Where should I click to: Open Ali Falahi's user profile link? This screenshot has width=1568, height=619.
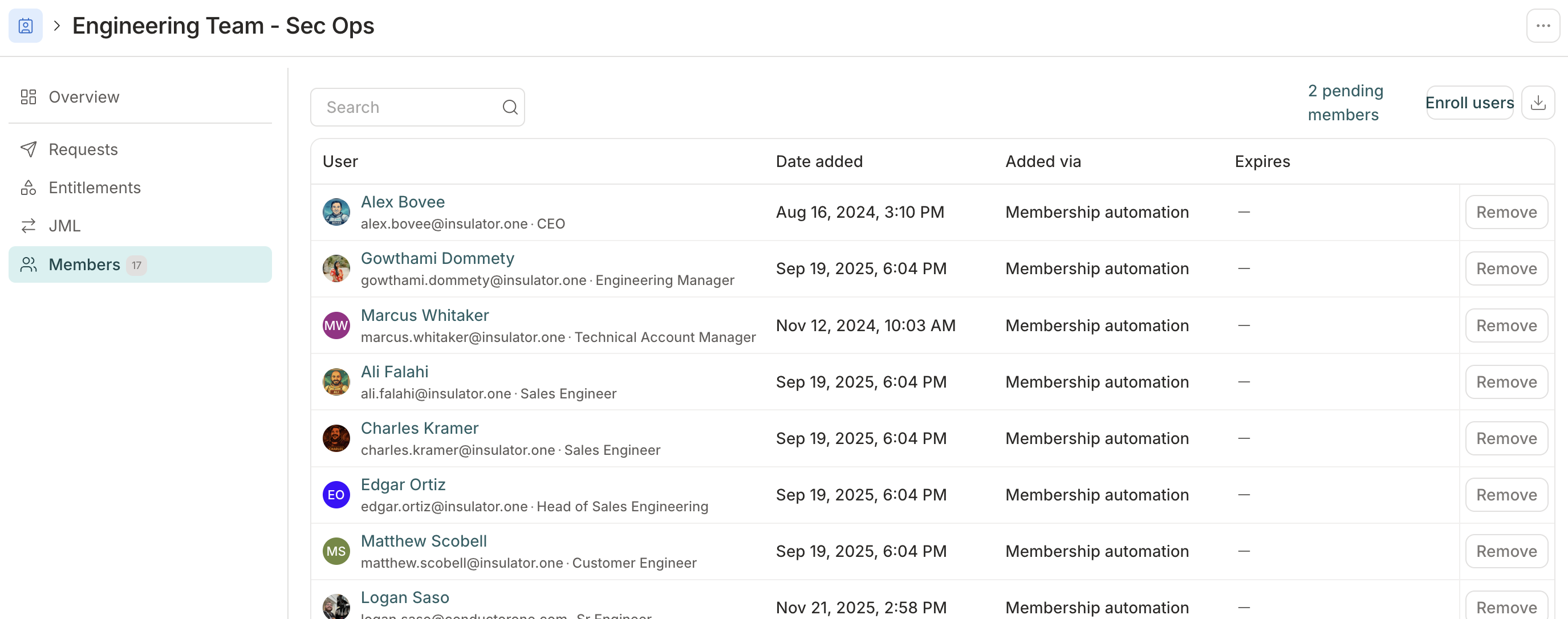(395, 371)
